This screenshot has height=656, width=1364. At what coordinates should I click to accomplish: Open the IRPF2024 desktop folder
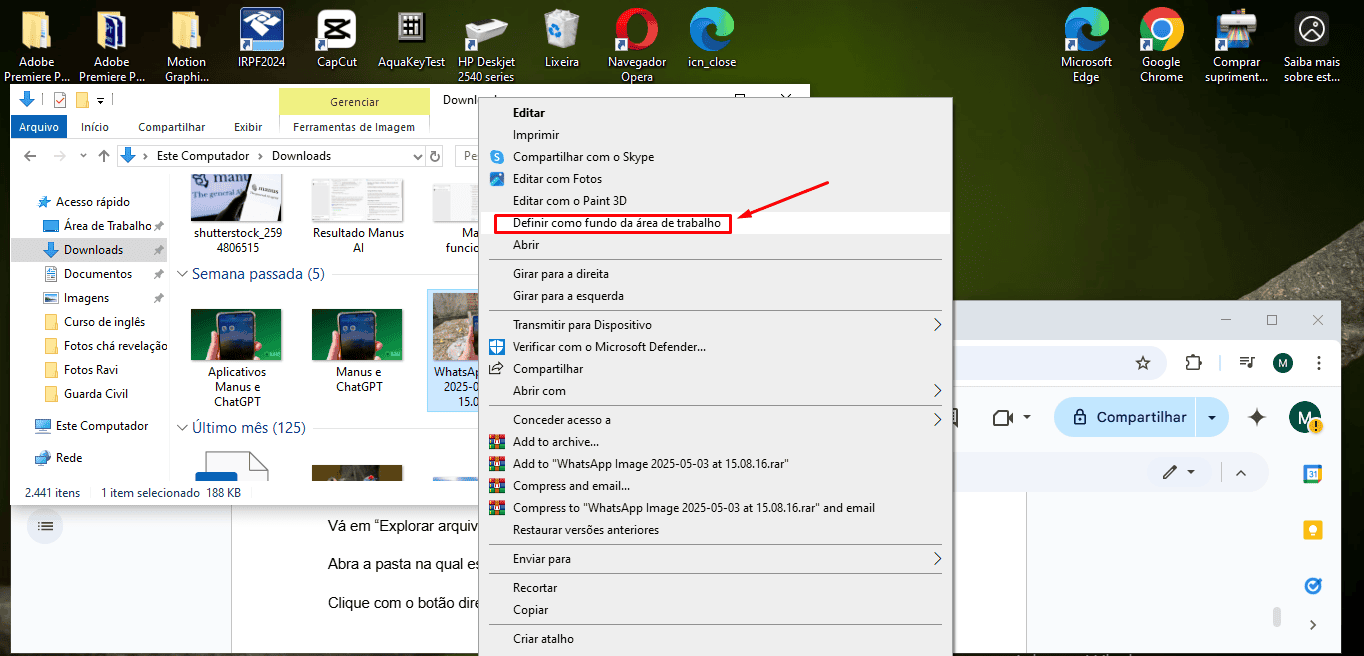point(261,30)
